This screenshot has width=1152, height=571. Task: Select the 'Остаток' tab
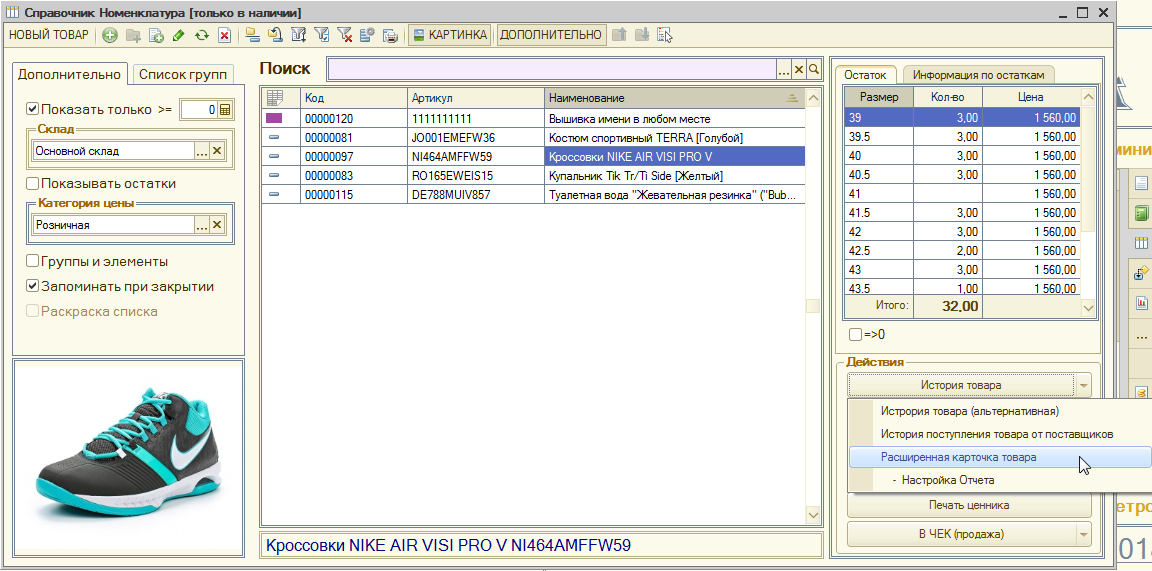tap(865, 74)
